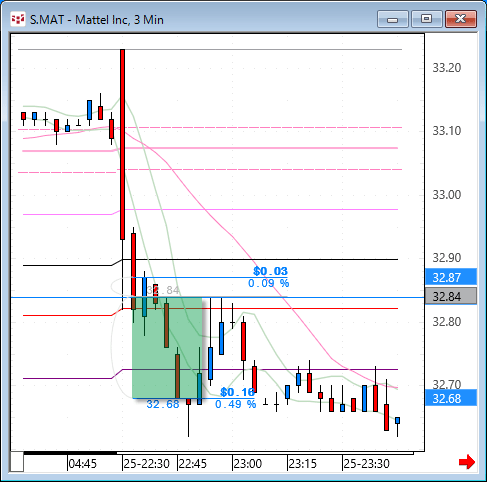This screenshot has width=487, height=482.
Task: Click the 22:45 time axis label
Action: pyautogui.click(x=193, y=464)
